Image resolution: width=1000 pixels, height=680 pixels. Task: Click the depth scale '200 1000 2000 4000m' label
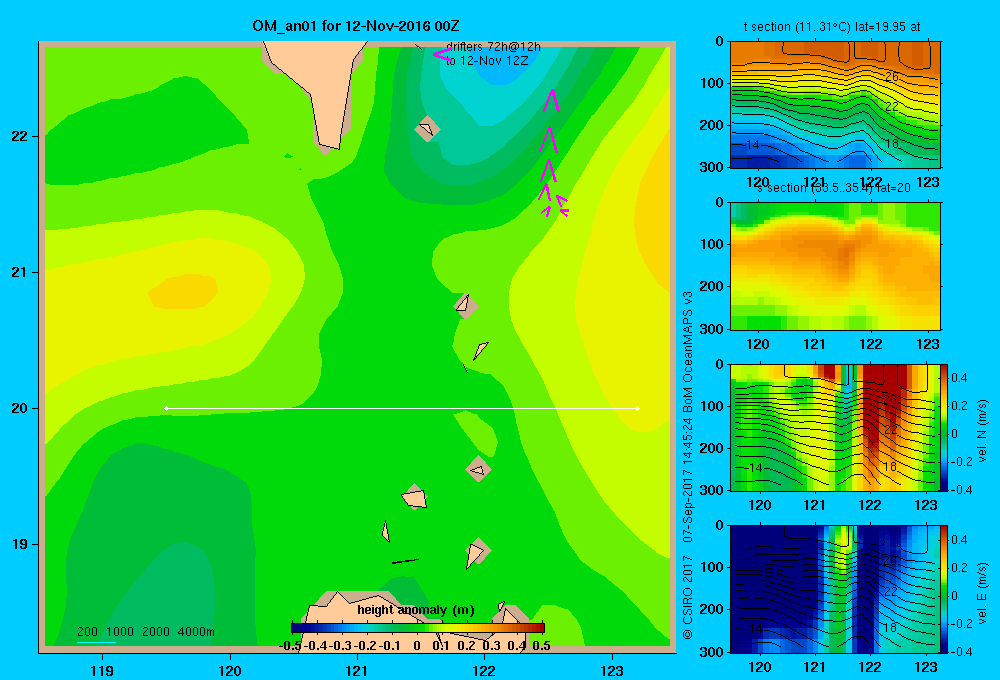(145, 632)
